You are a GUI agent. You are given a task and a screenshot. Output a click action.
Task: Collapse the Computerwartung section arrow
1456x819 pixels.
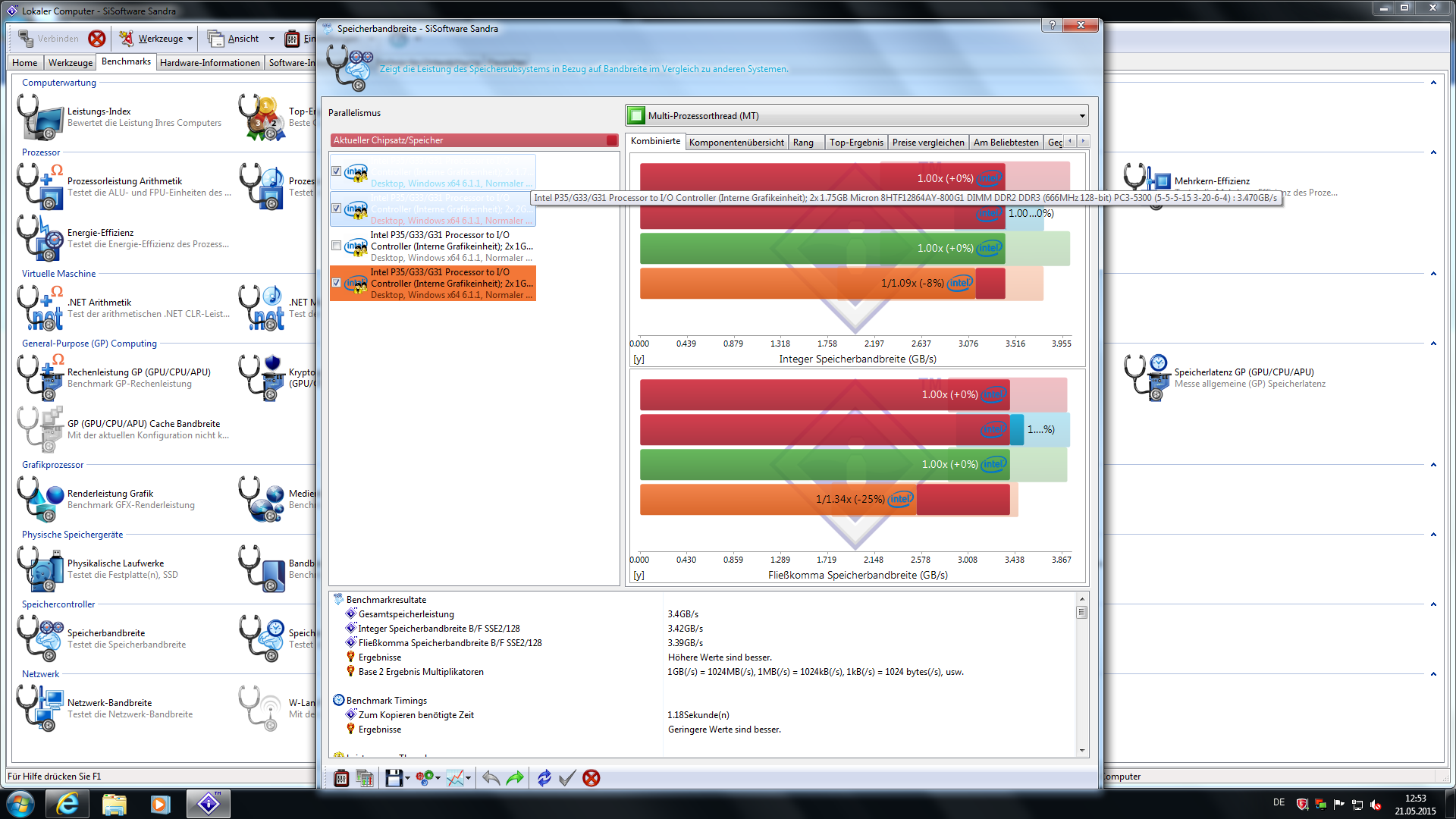pos(1433,83)
